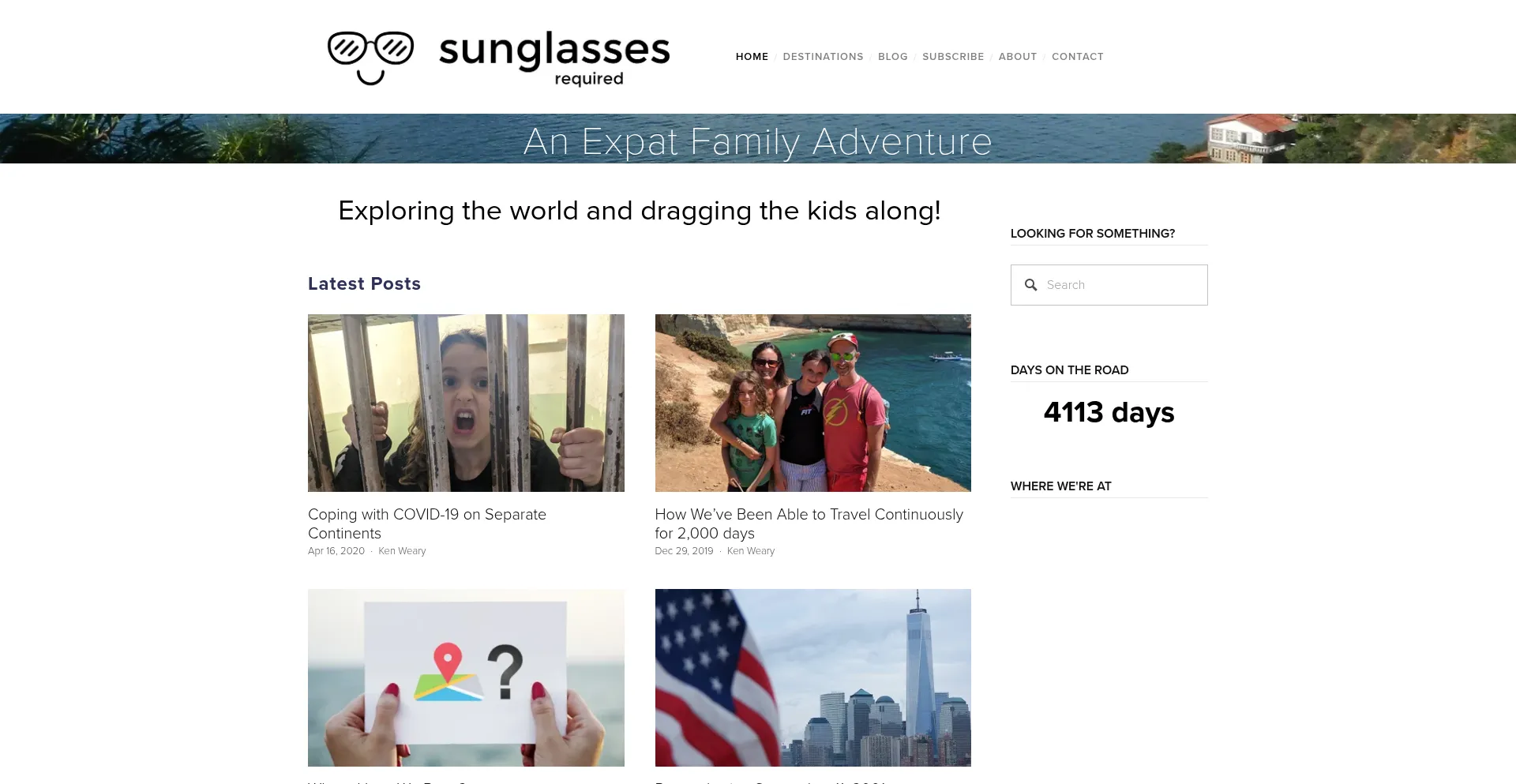Read "Coping with COVID-19 on Separate Continents"

pyautogui.click(x=427, y=523)
